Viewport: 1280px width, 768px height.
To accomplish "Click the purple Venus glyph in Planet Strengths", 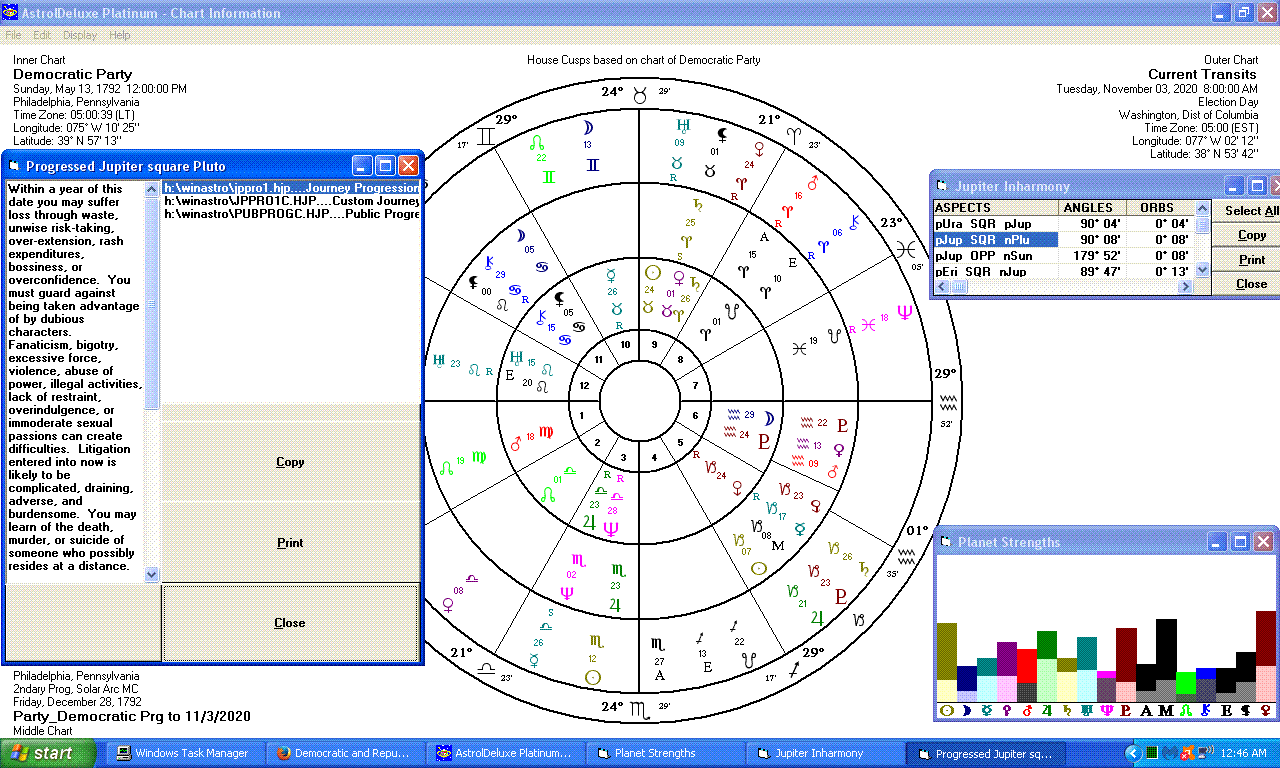I will pyautogui.click(x=1007, y=711).
